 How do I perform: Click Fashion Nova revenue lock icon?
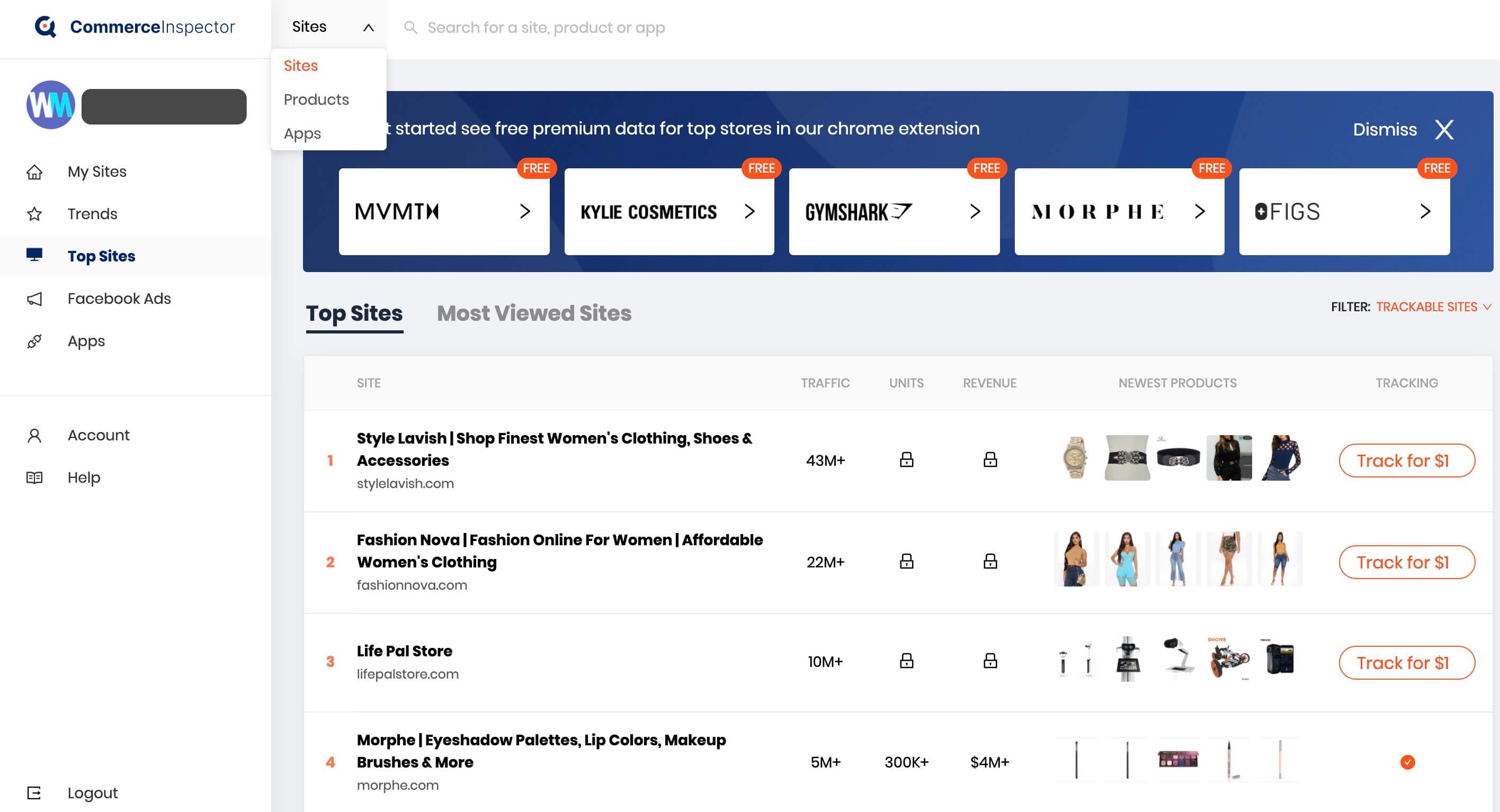point(990,561)
